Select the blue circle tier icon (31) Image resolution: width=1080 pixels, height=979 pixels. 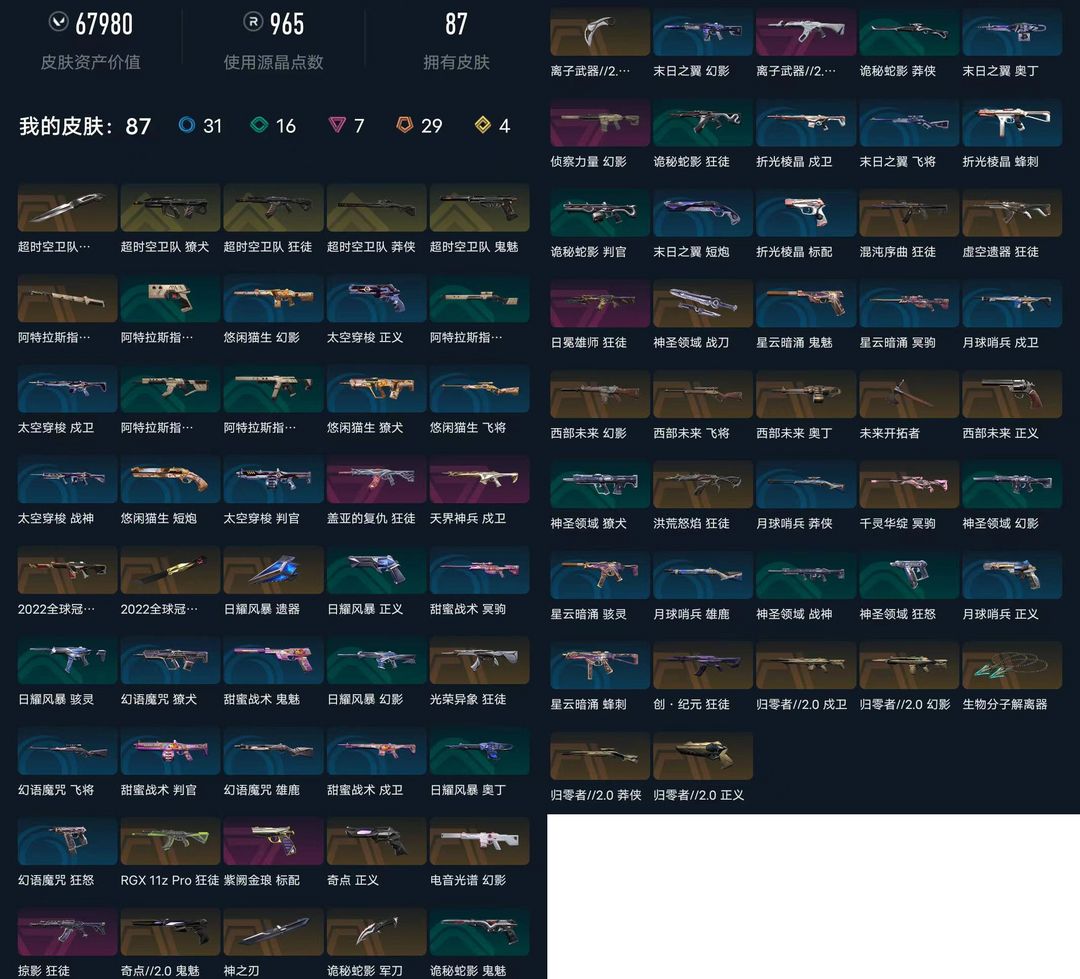[187, 125]
